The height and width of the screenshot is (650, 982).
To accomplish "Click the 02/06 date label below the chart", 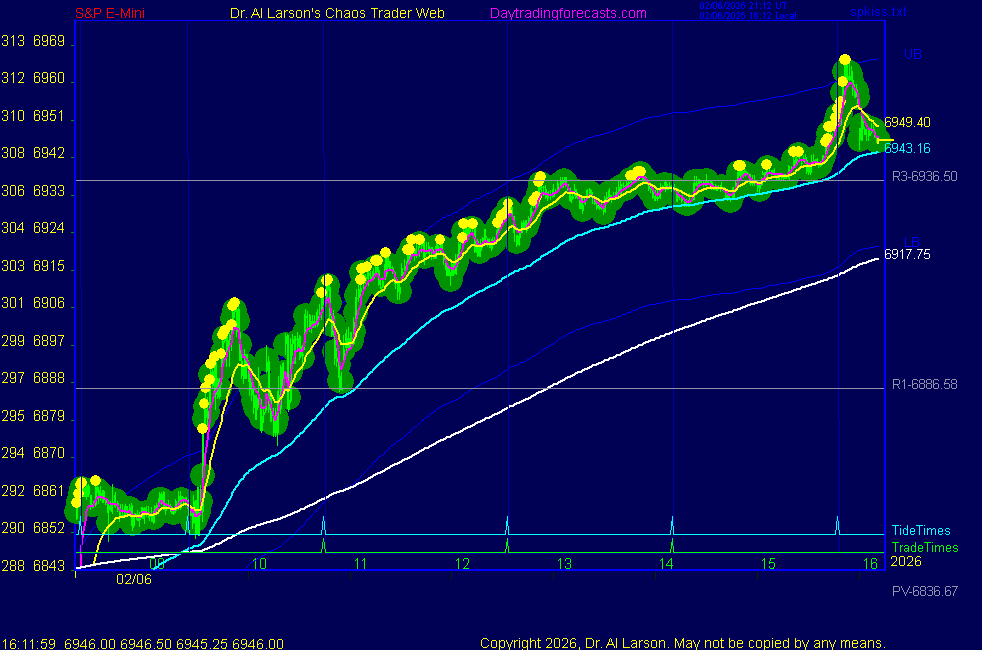I will click(x=133, y=578).
